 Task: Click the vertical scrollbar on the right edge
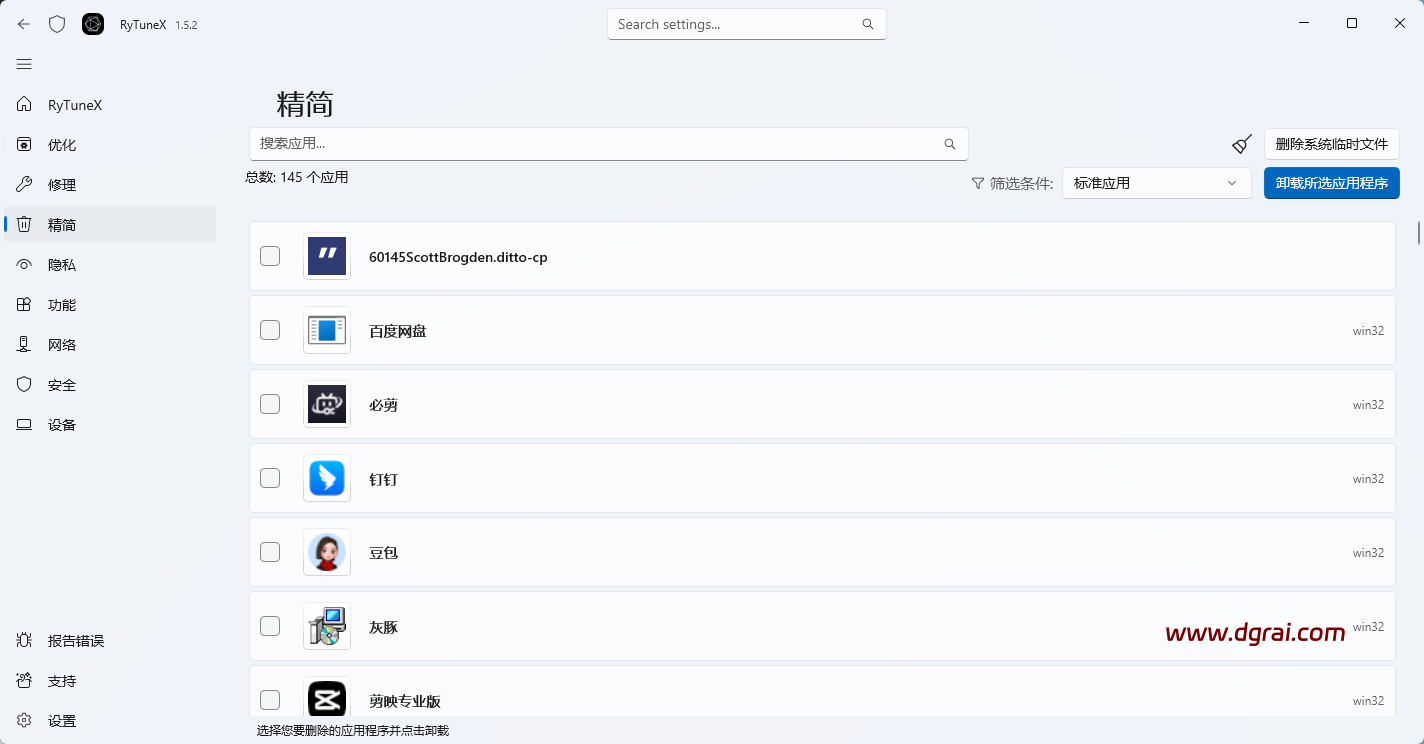1418,232
